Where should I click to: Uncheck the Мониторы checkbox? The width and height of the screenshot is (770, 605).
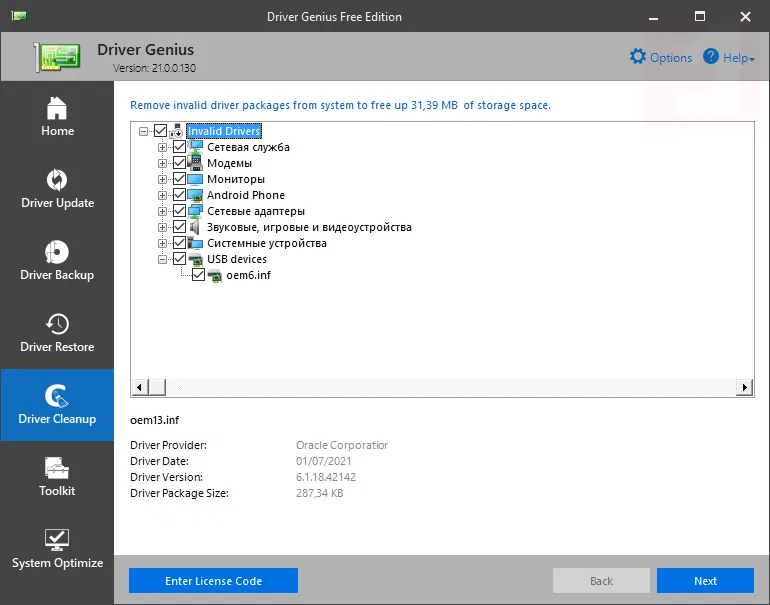coord(179,179)
